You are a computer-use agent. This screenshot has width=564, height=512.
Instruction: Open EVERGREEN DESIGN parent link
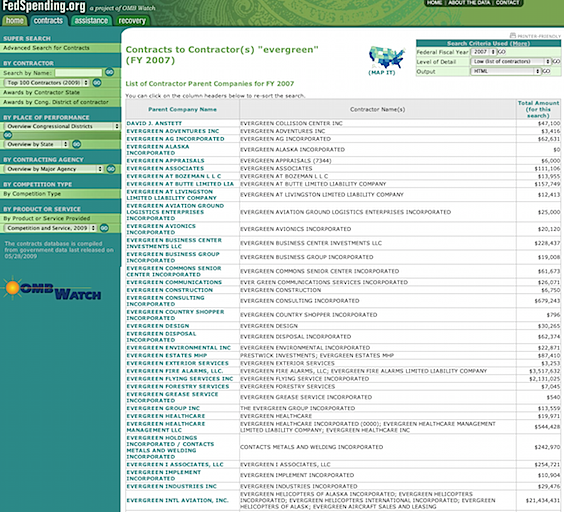point(158,326)
